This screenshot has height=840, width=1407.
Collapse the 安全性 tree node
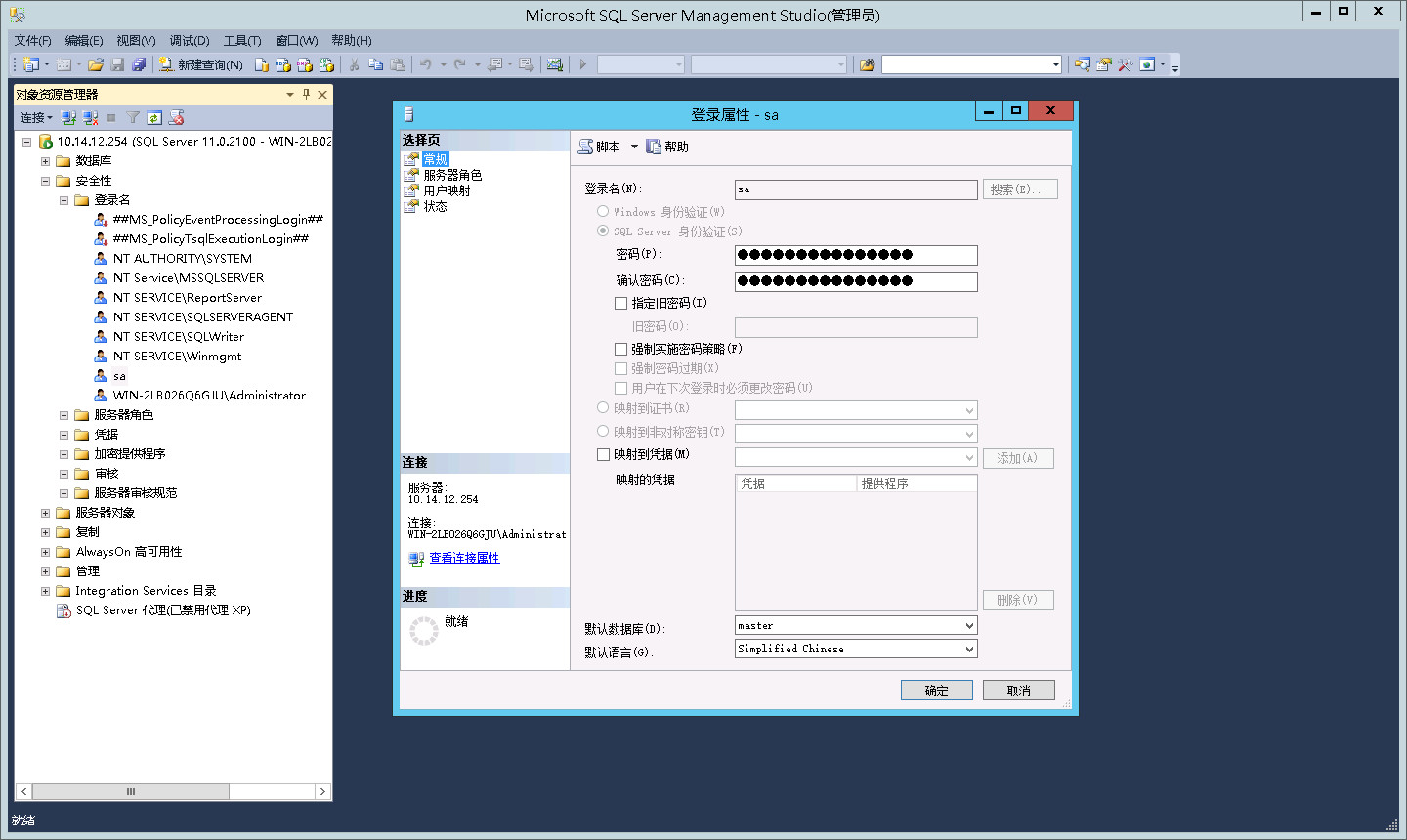click(x=45, y=181)
